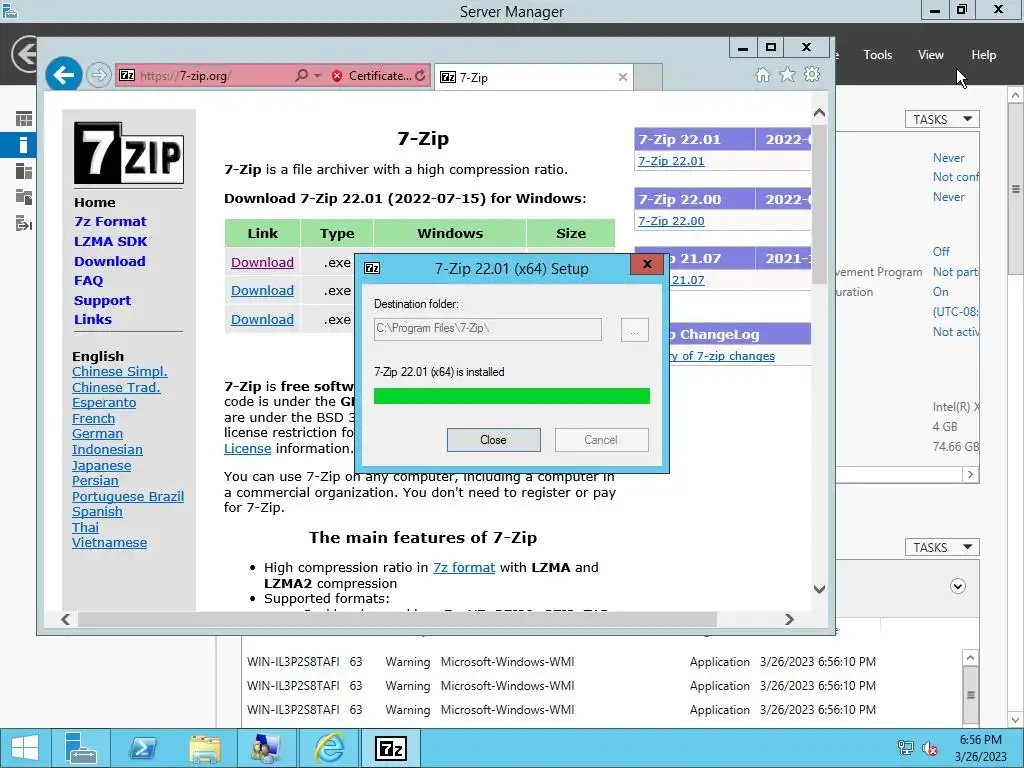Viewport: 1024px width, 768px height.
Task: Open the Support sidebar link
Action: (102, 300)
